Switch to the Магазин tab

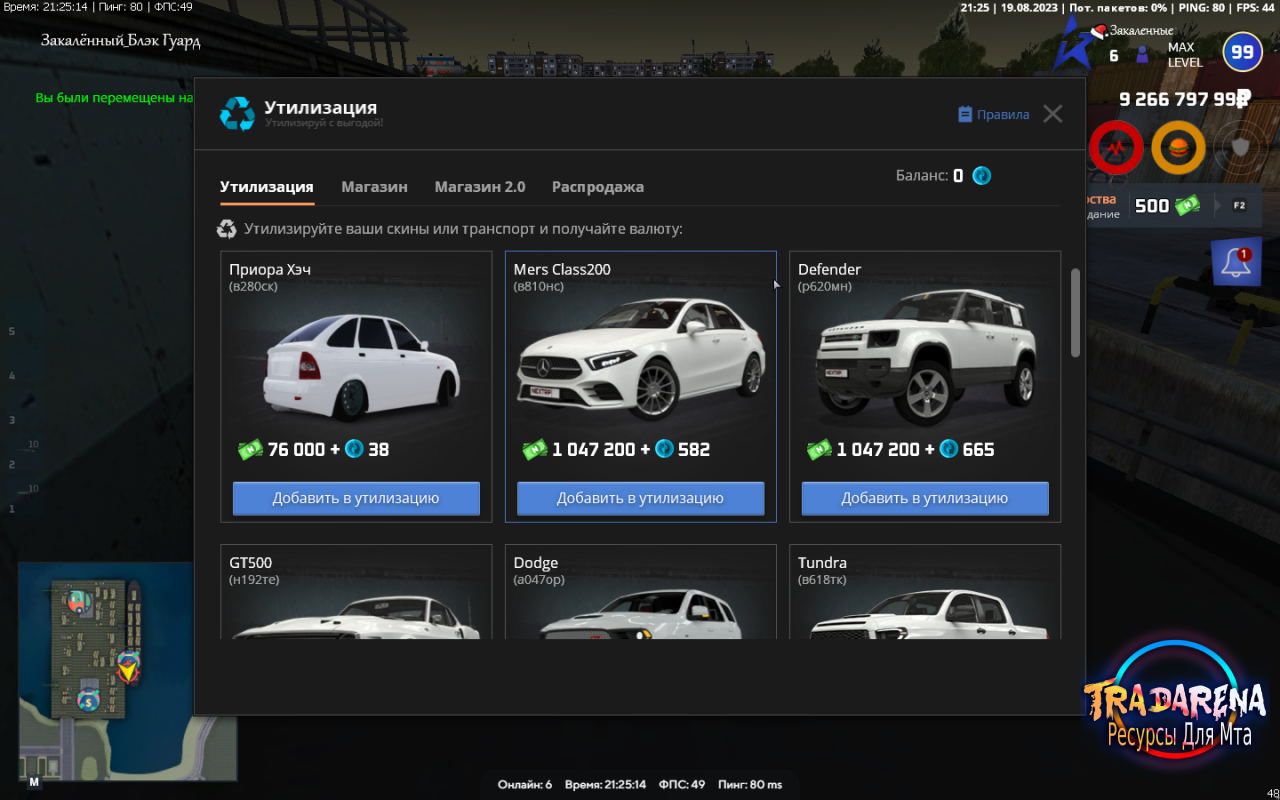(x=374, y=187)
